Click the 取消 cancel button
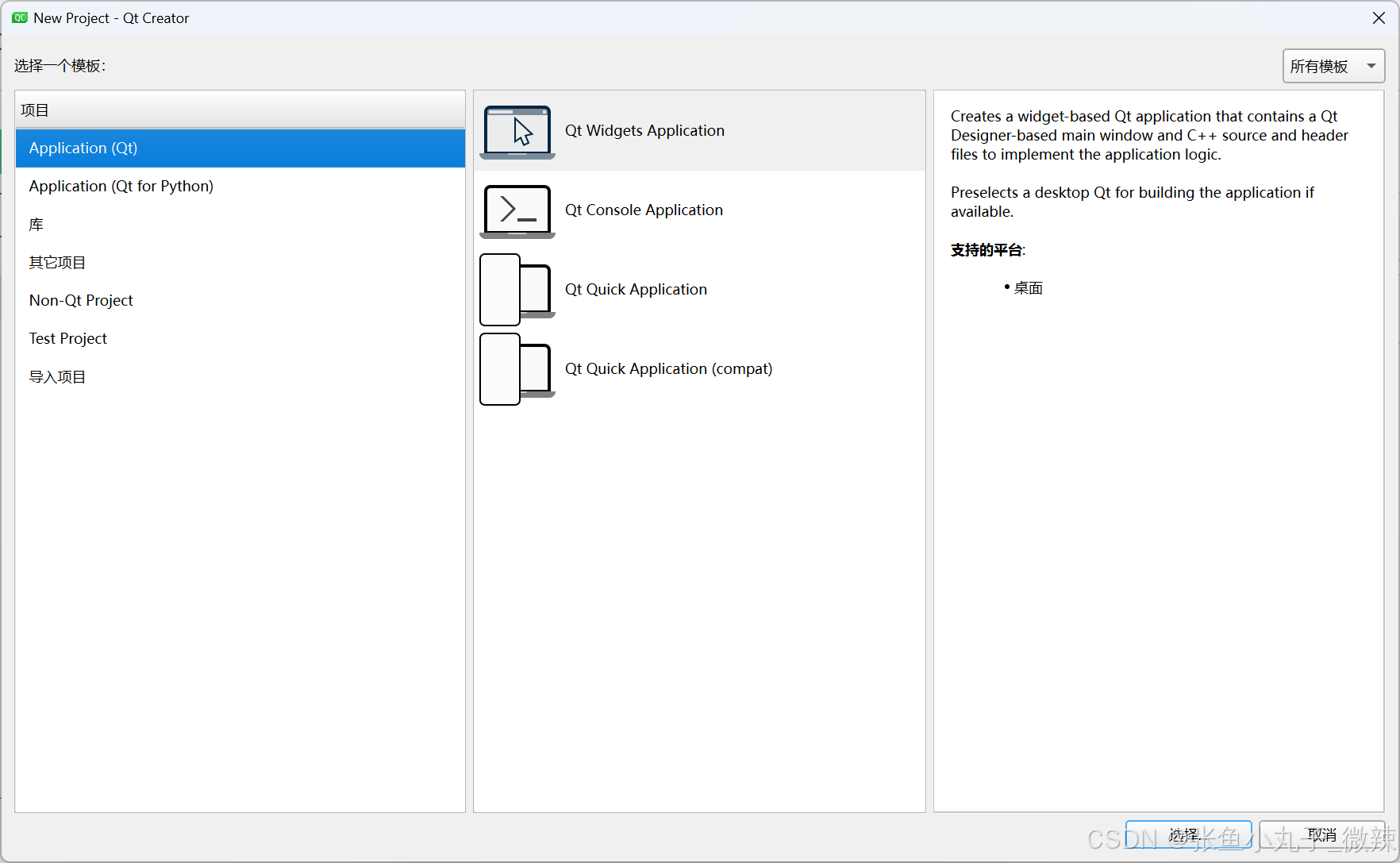This screenshot has width=1400, height=863. click(x=1322, y=835)
